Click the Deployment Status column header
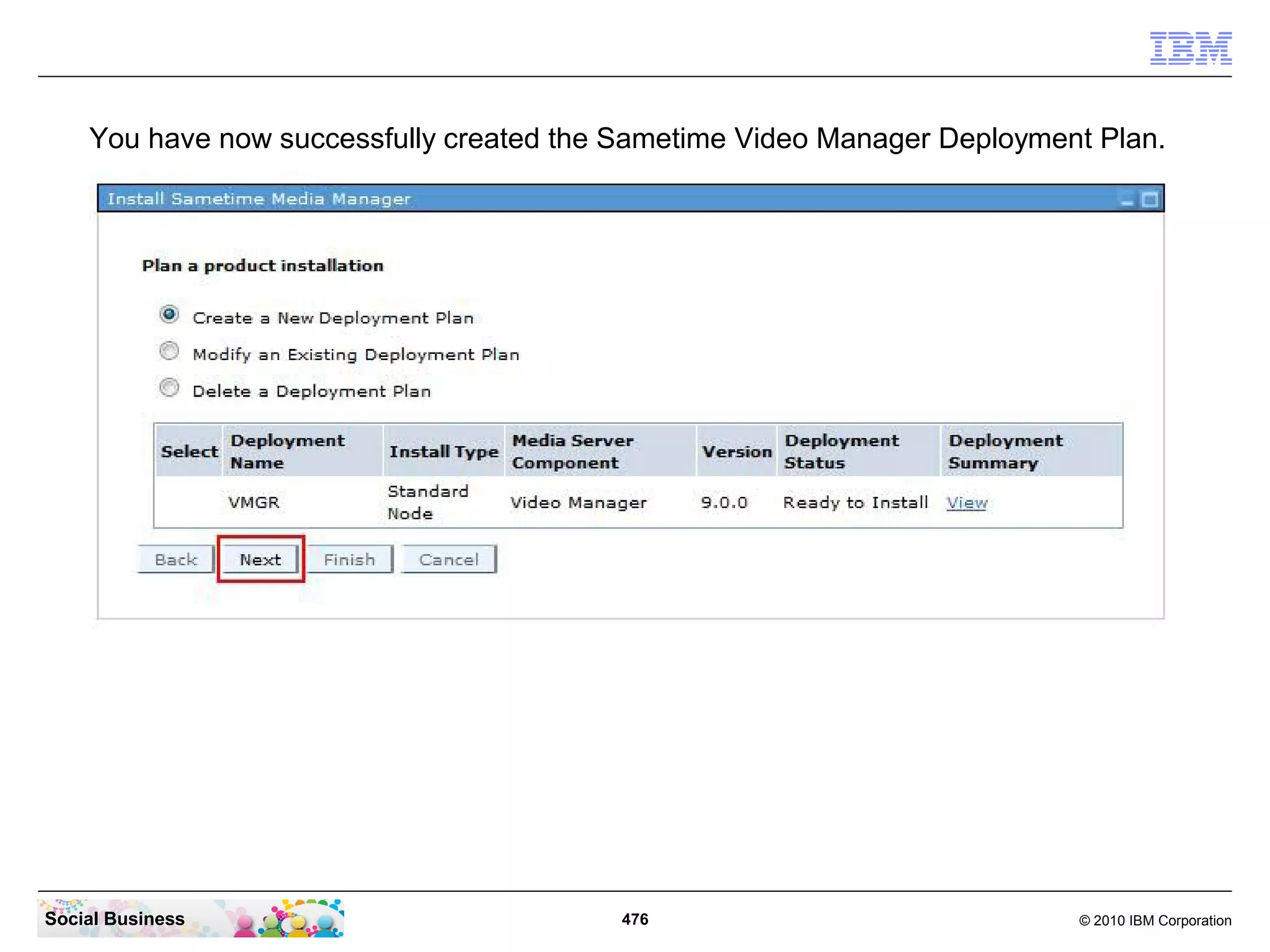Viewport: 1270px width, 952px height. (859, 451)
